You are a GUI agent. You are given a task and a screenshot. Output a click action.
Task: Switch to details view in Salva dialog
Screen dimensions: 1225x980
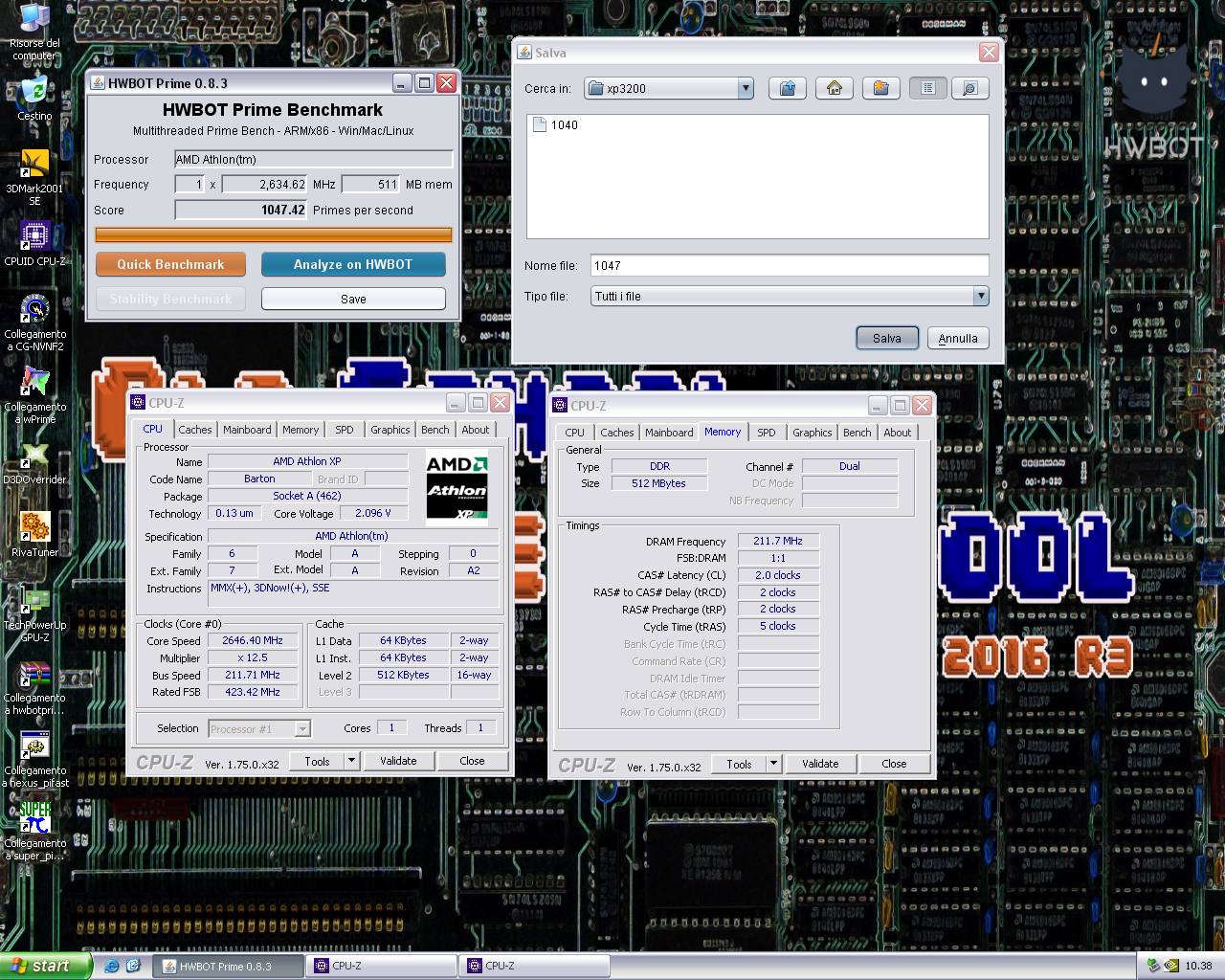(969, 88)
